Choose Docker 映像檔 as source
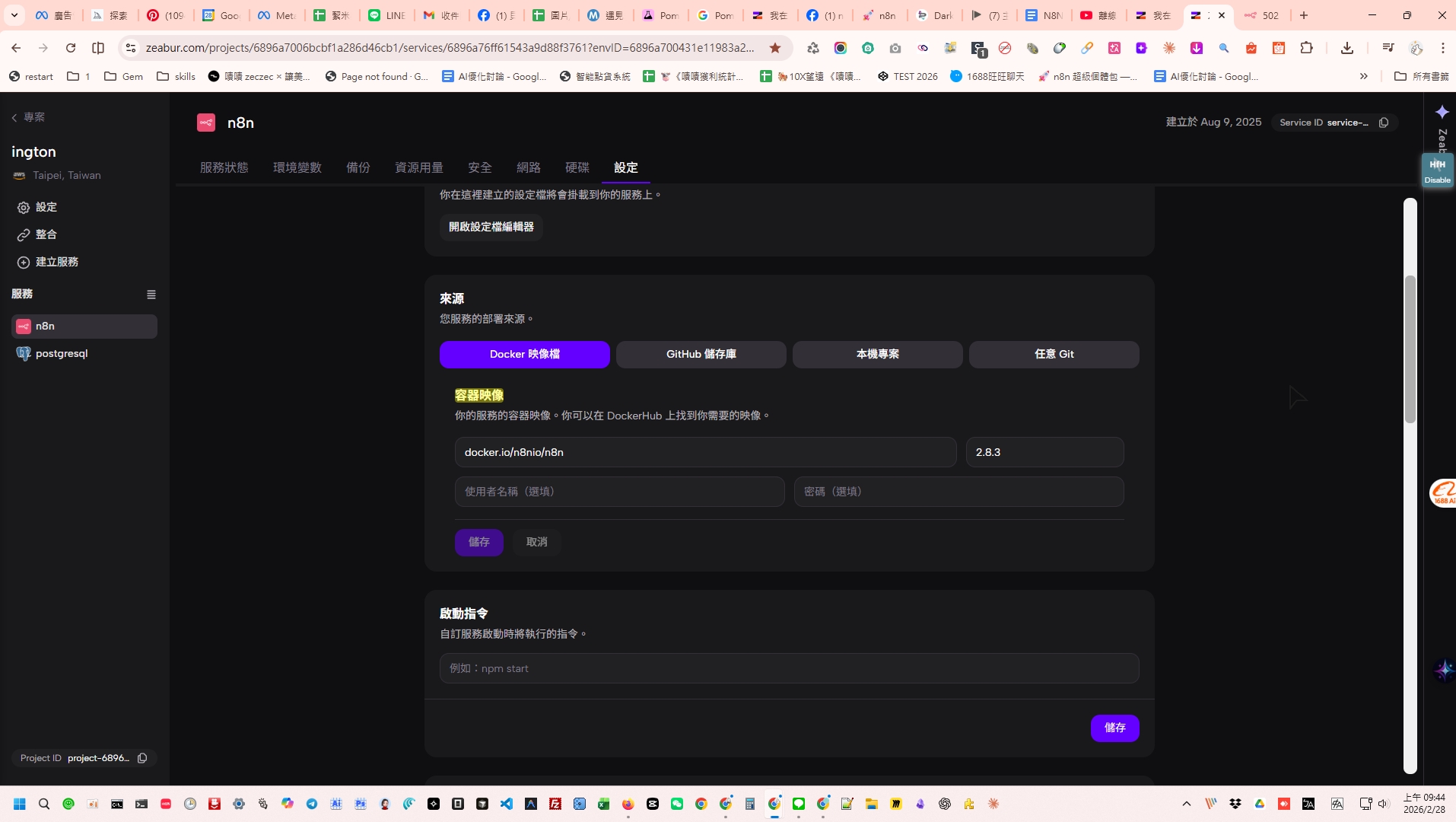The image size is (1456, 822). 525,354
